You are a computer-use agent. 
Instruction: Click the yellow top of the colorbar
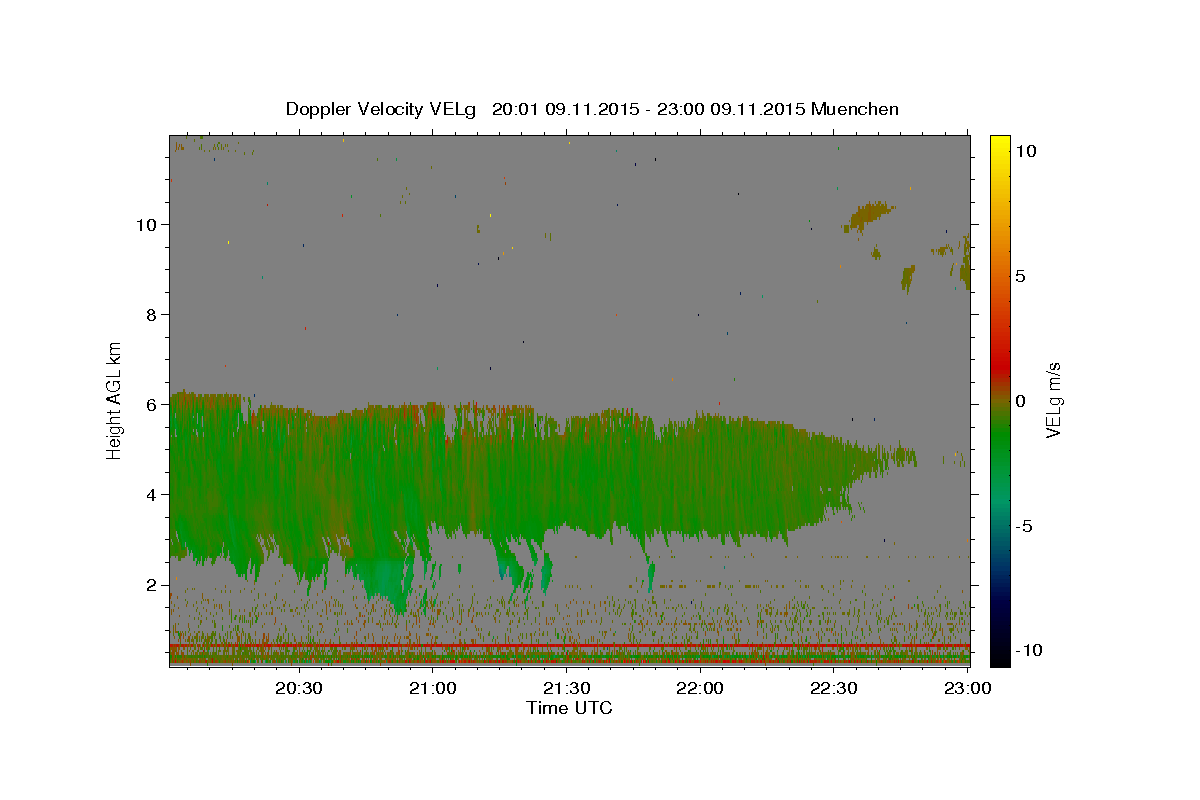coord(1000,145)
